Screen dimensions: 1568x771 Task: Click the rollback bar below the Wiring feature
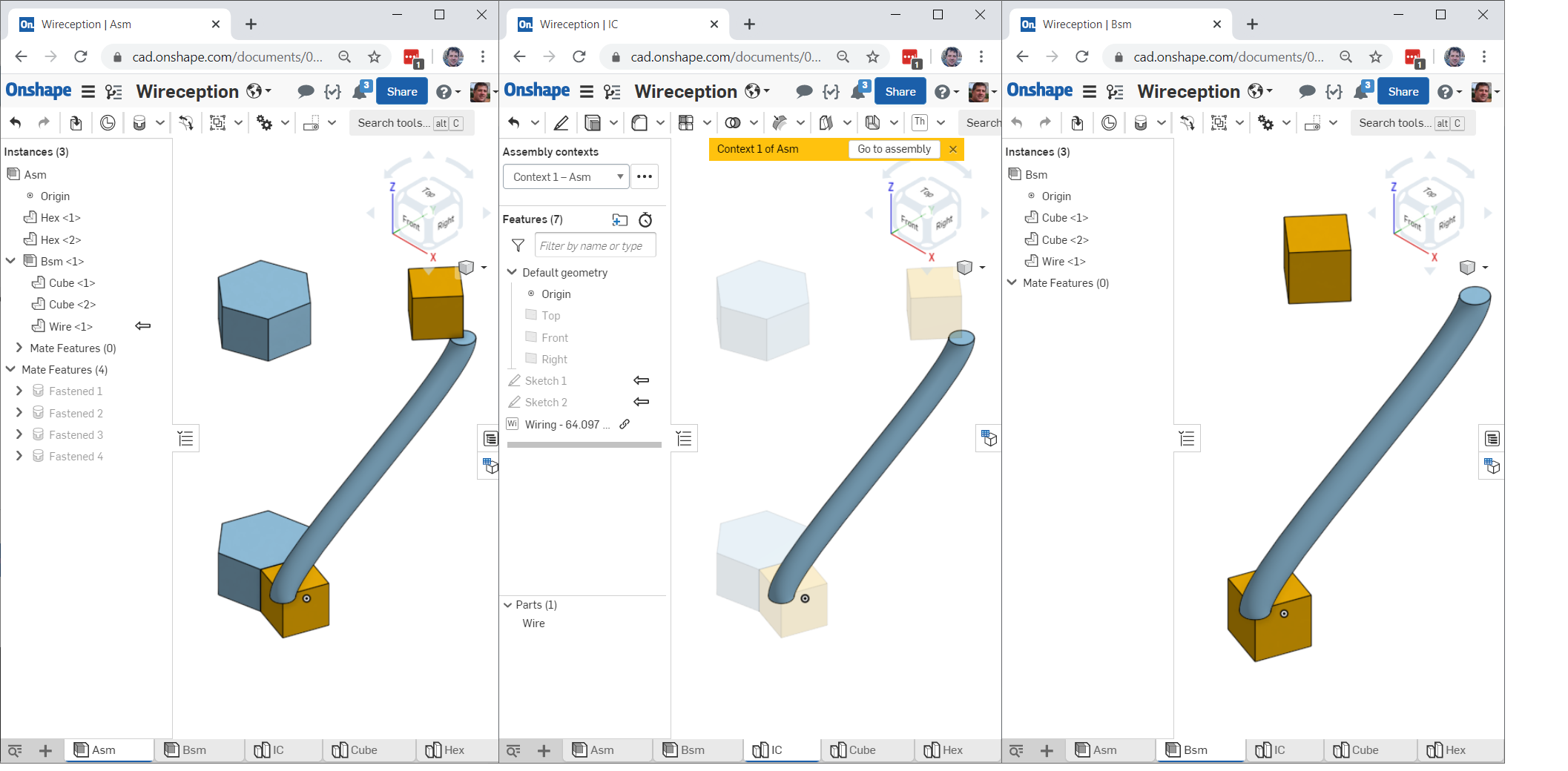[x=584, y=445]
